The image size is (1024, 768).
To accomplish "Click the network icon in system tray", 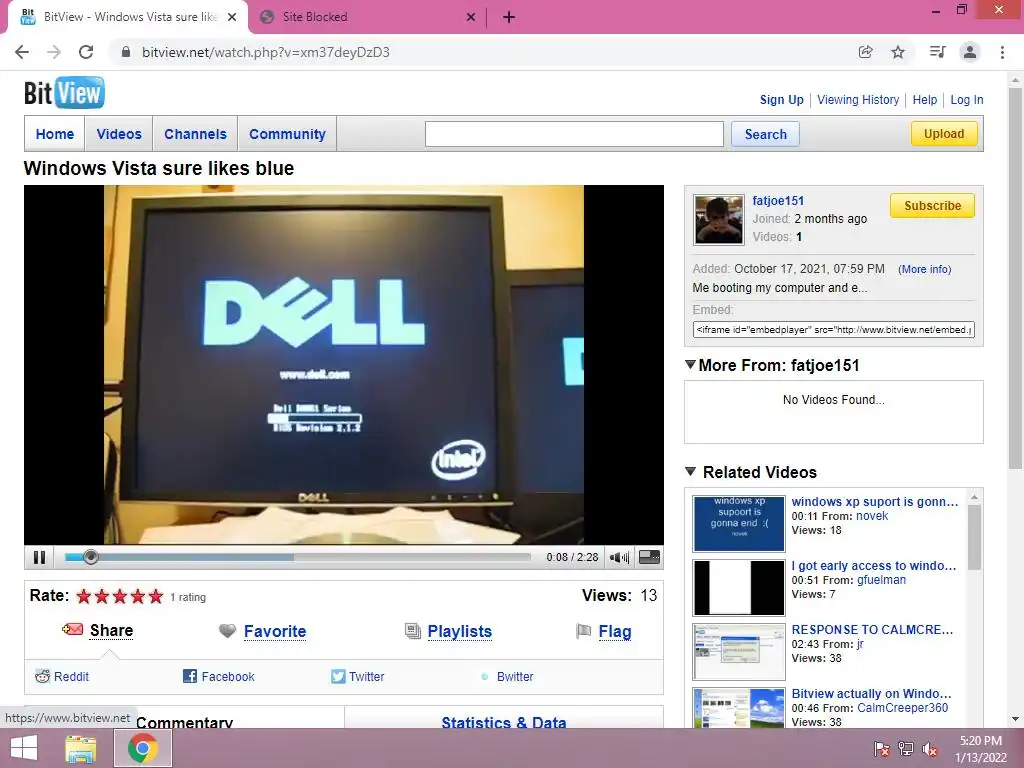I will [x=906, y=749].
